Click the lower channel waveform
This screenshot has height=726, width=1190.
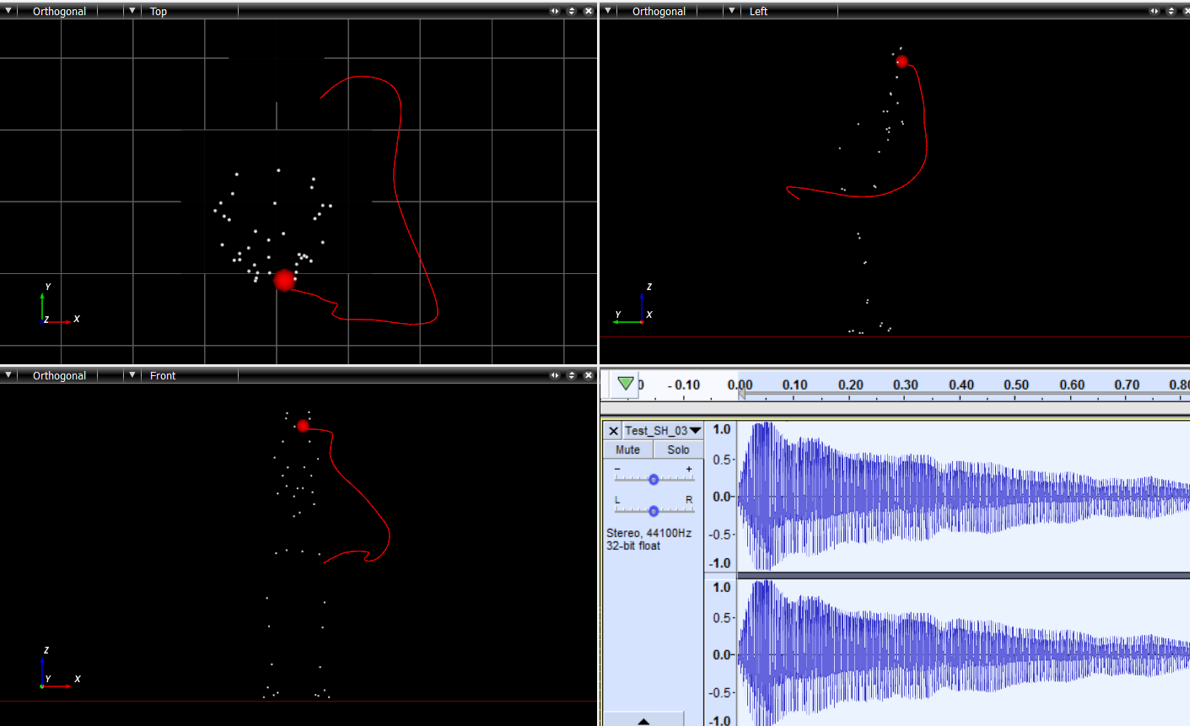964,654
